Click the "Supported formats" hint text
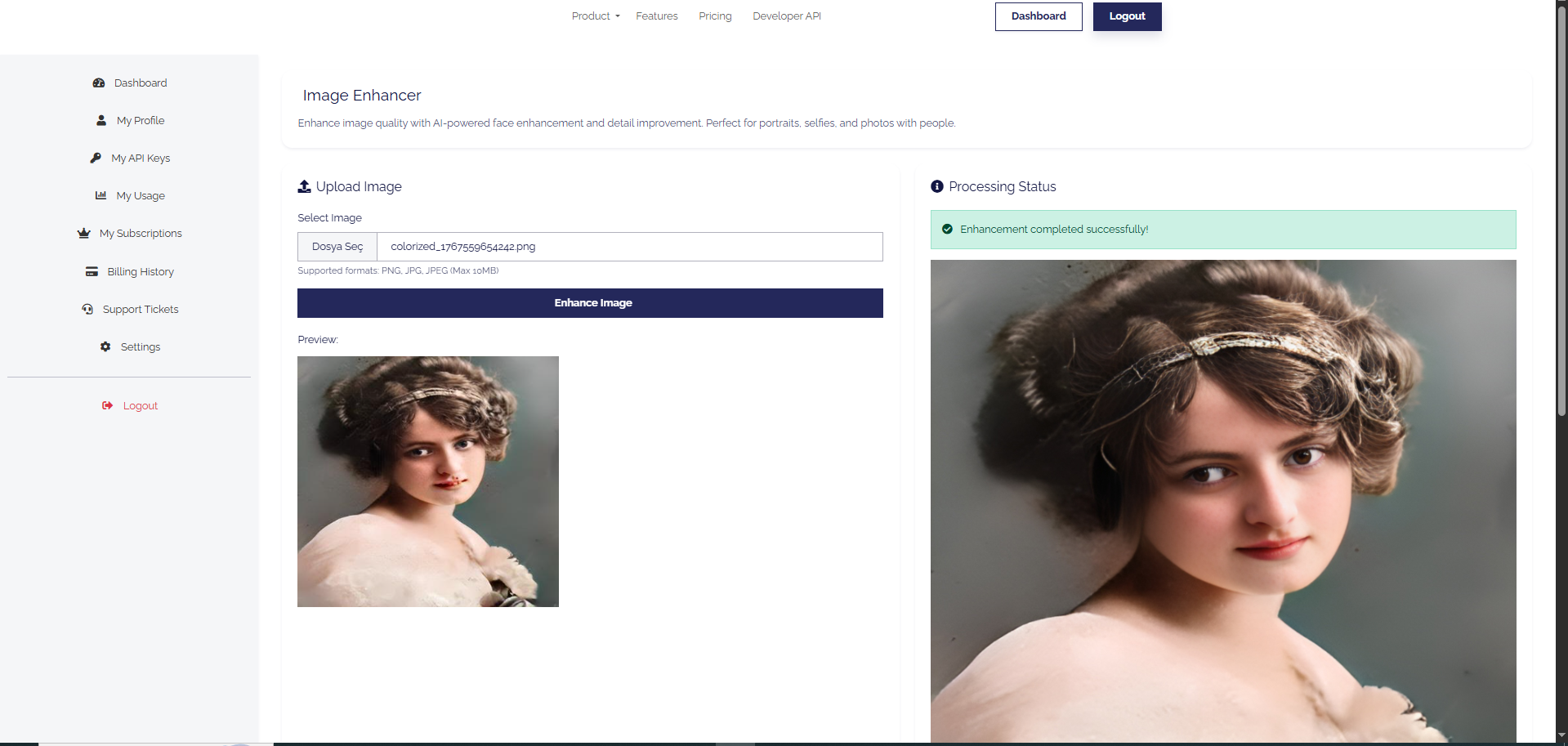This screenshot has height=746, width=1568. pos(398,271)
